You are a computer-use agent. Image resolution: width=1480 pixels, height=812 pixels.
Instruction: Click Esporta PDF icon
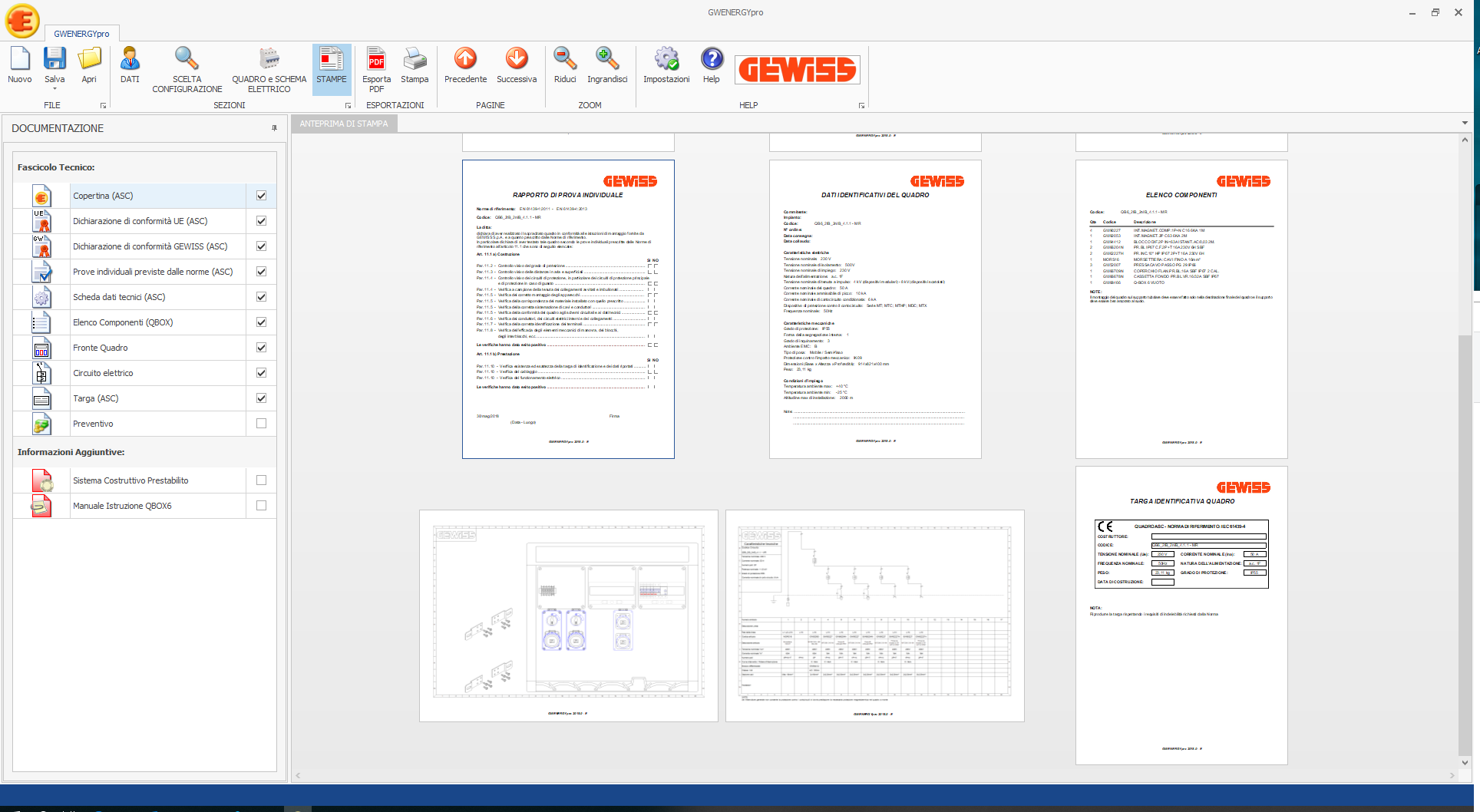click(x=376, y=59)
